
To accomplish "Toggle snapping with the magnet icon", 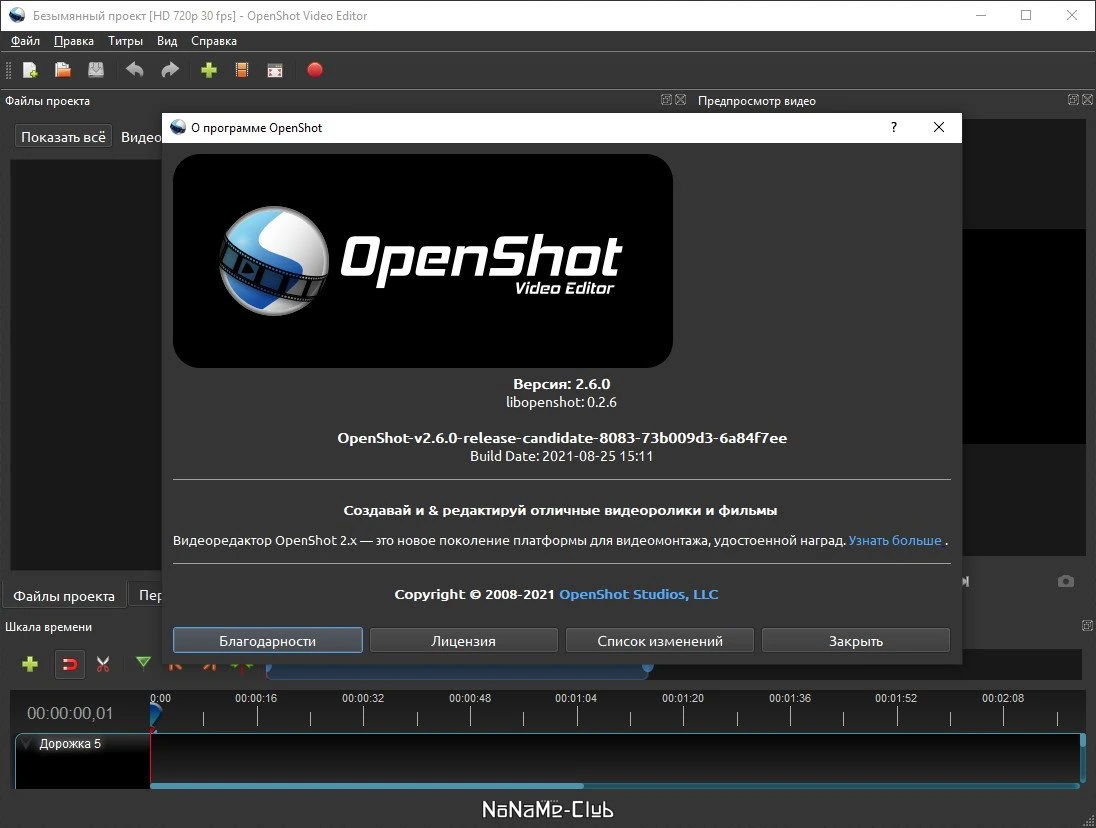I will point(70,664).
